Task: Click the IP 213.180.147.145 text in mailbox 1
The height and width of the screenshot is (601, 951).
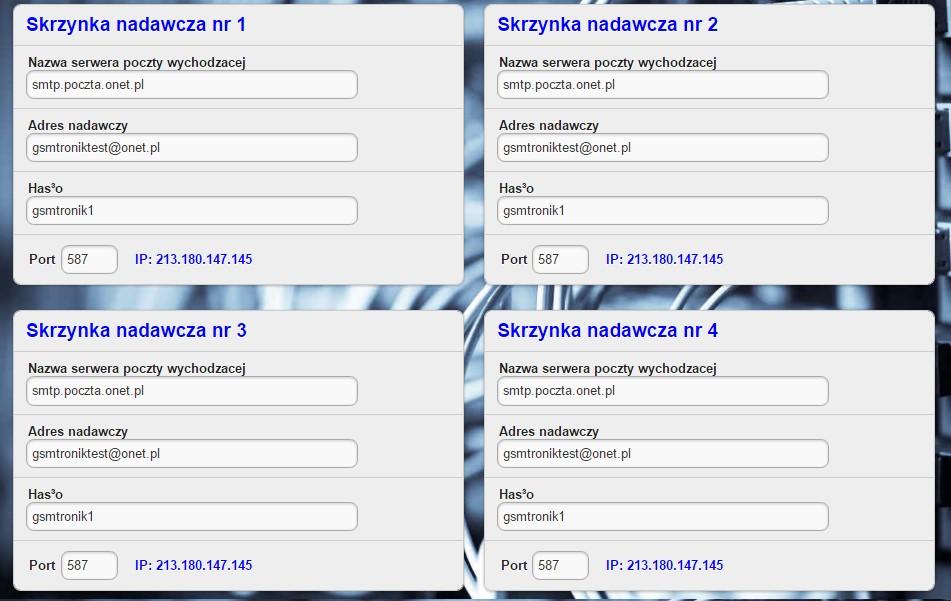Action: tap(193, 260)
